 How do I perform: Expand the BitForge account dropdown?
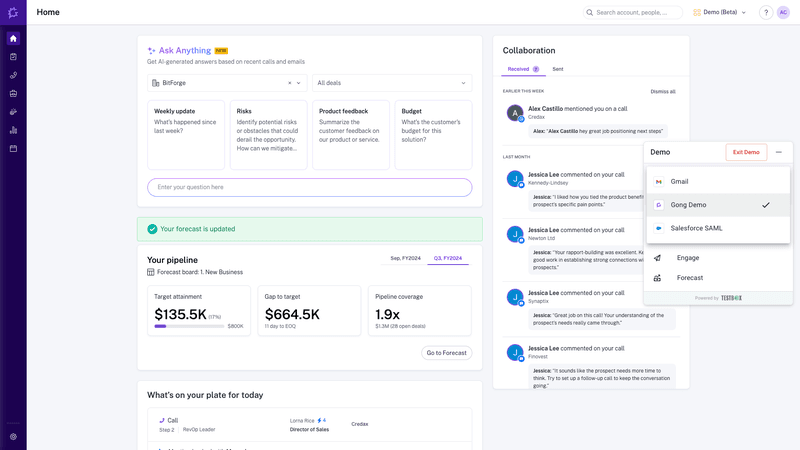(299, 83)
